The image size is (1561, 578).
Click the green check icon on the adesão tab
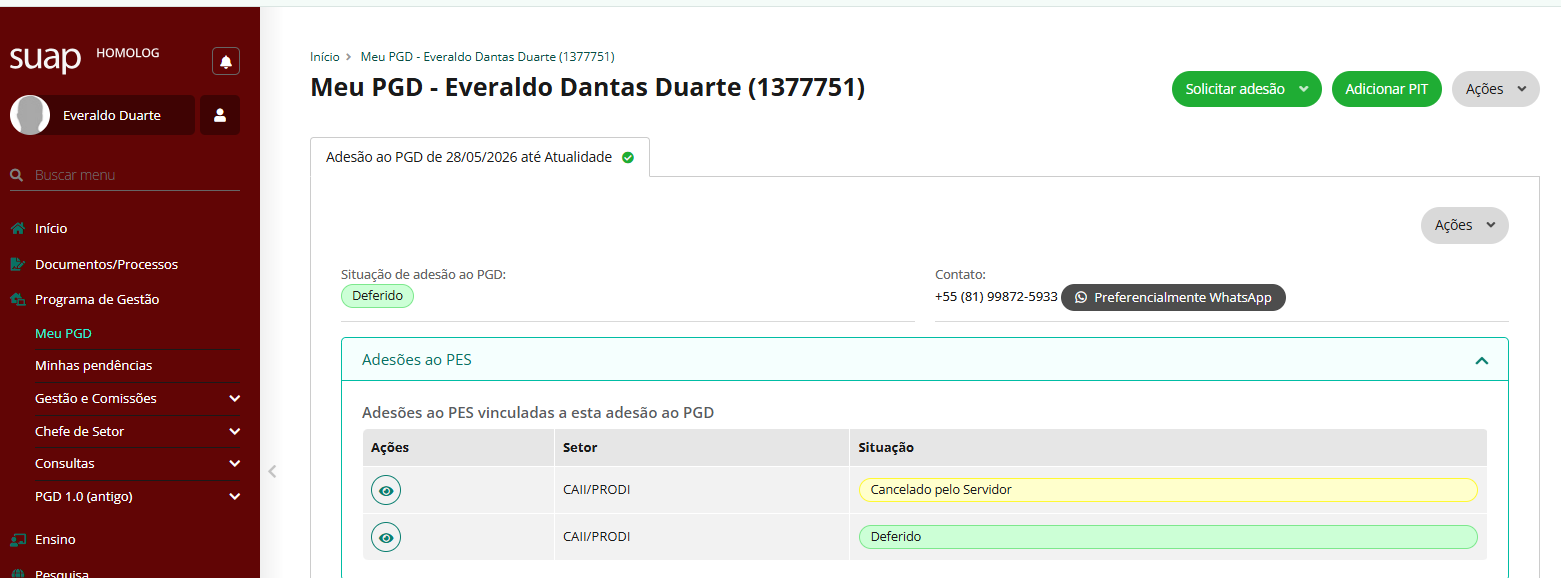coord(628,157)
